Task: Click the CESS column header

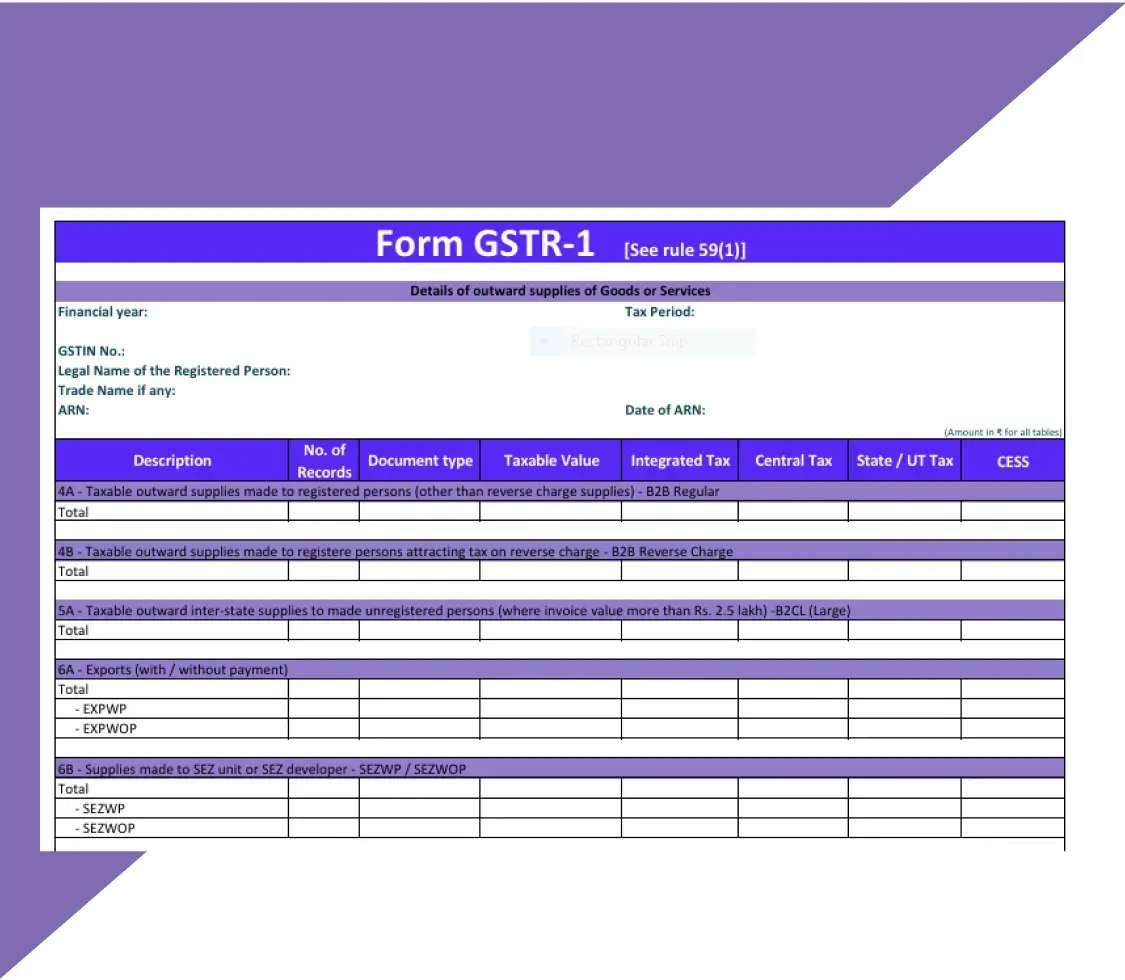Action: pos(1012,461)
